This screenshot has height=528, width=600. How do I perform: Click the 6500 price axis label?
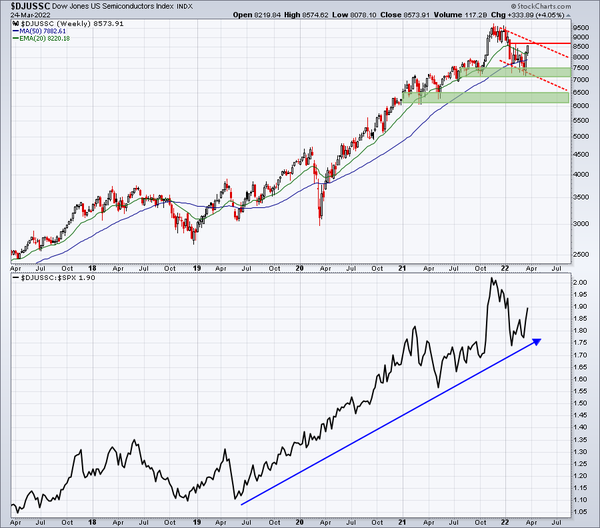(580, 92)
